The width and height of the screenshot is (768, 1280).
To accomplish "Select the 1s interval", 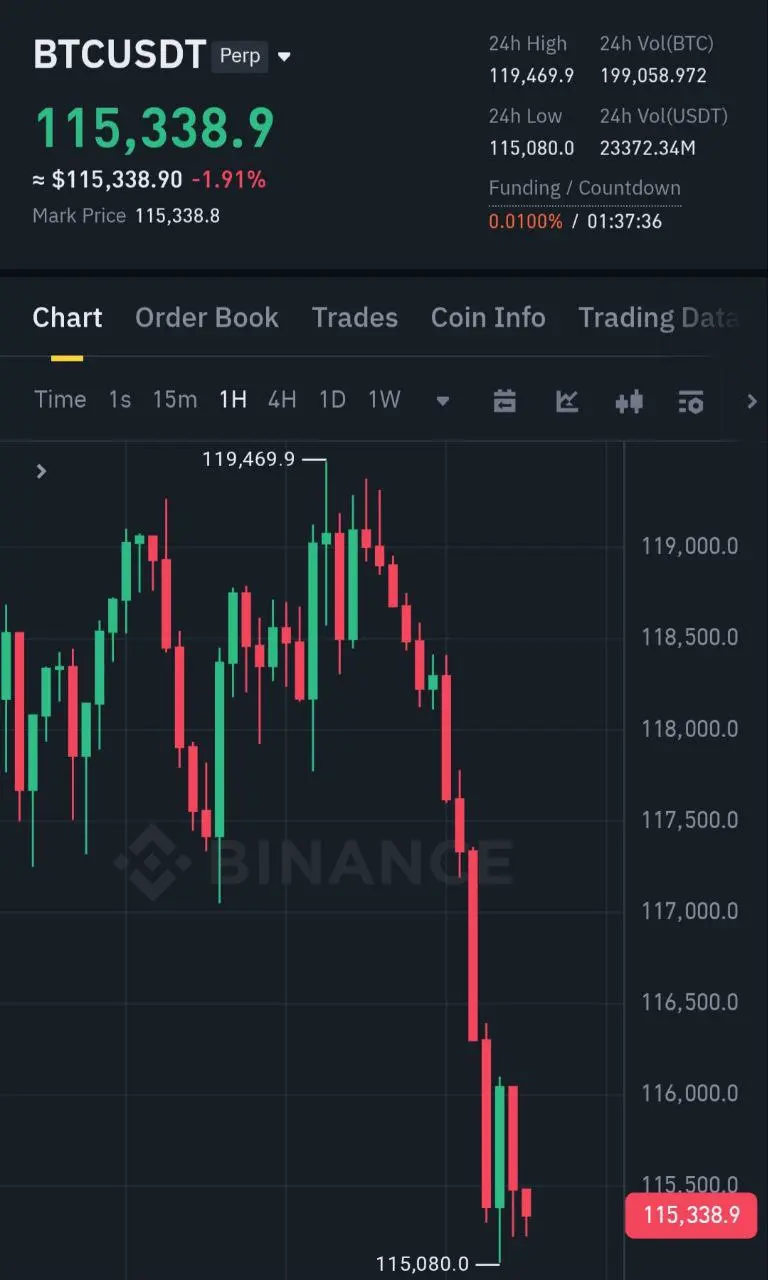I will pos(120,400).
